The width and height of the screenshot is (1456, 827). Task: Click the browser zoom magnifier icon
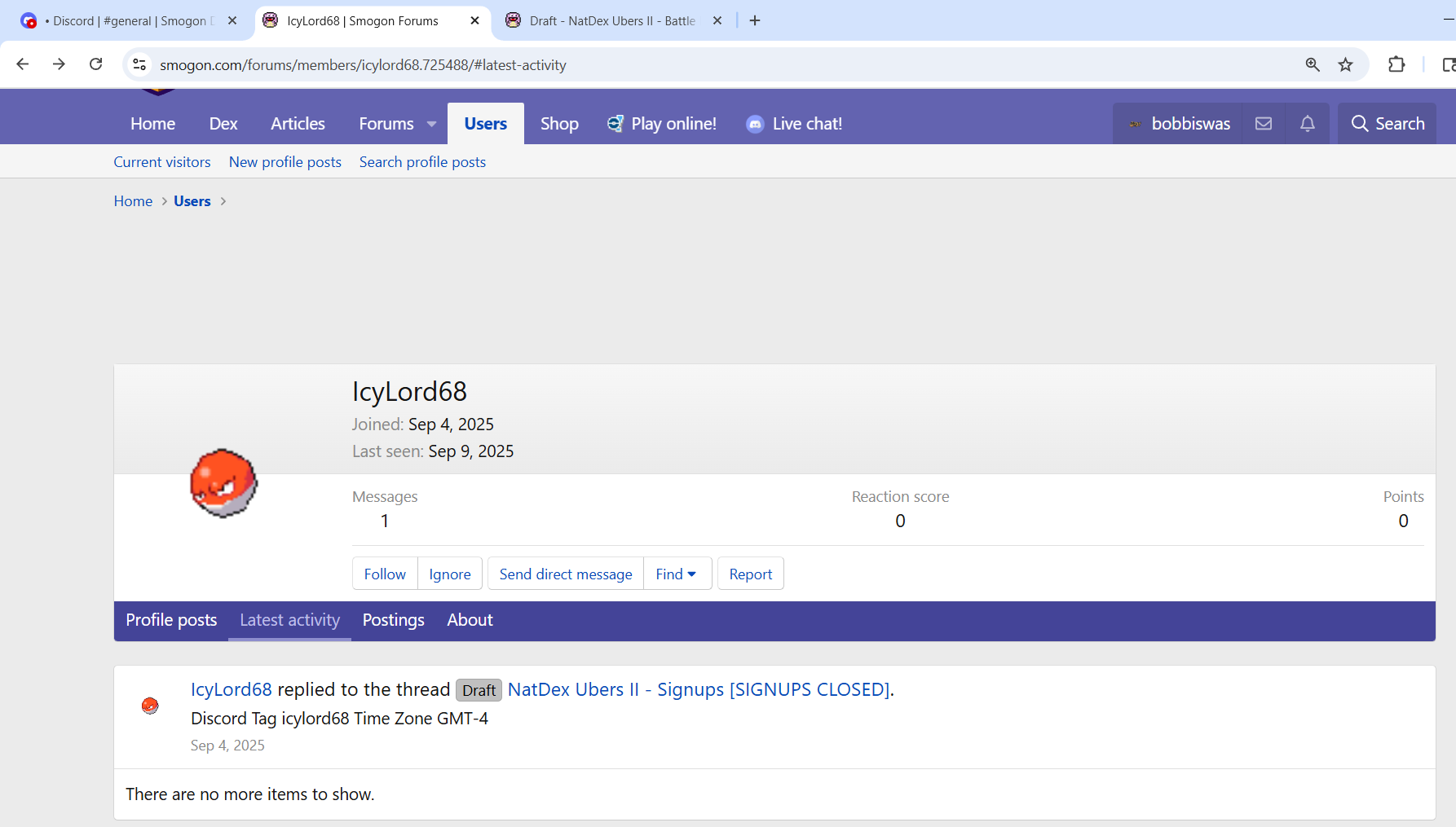1312,64
